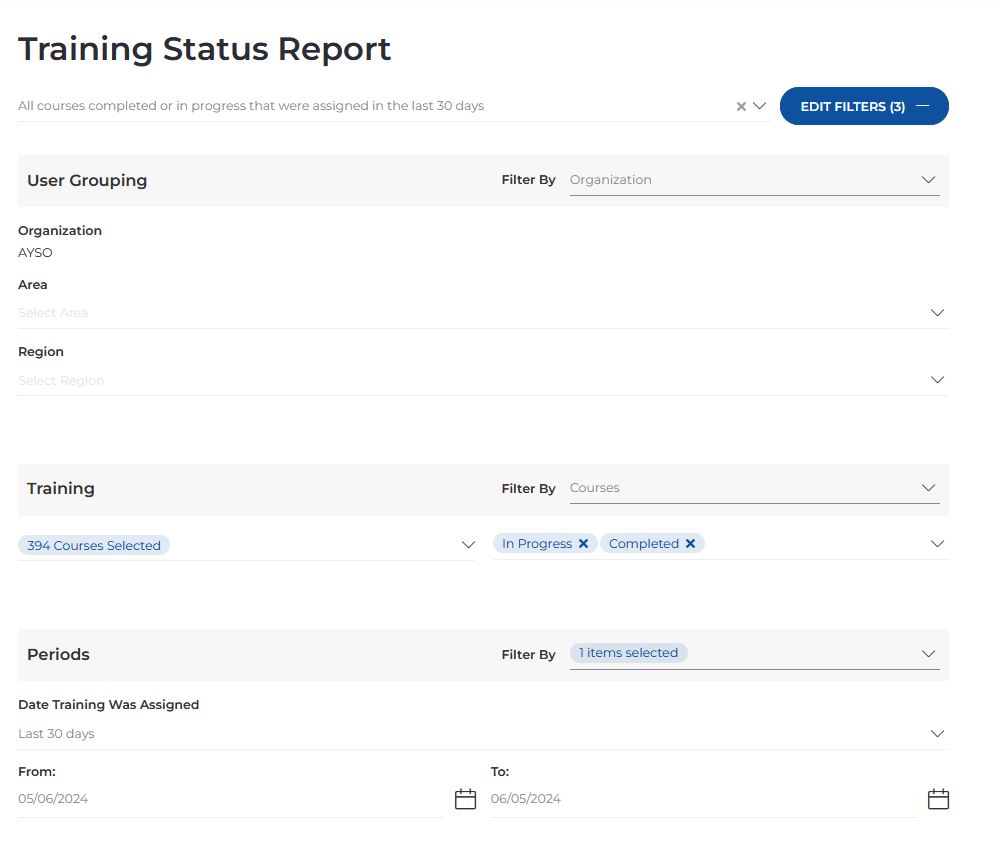
Task: Expand the 394 Courses Selected chevron
Action: pyautogui.click(x=468, y=545)
